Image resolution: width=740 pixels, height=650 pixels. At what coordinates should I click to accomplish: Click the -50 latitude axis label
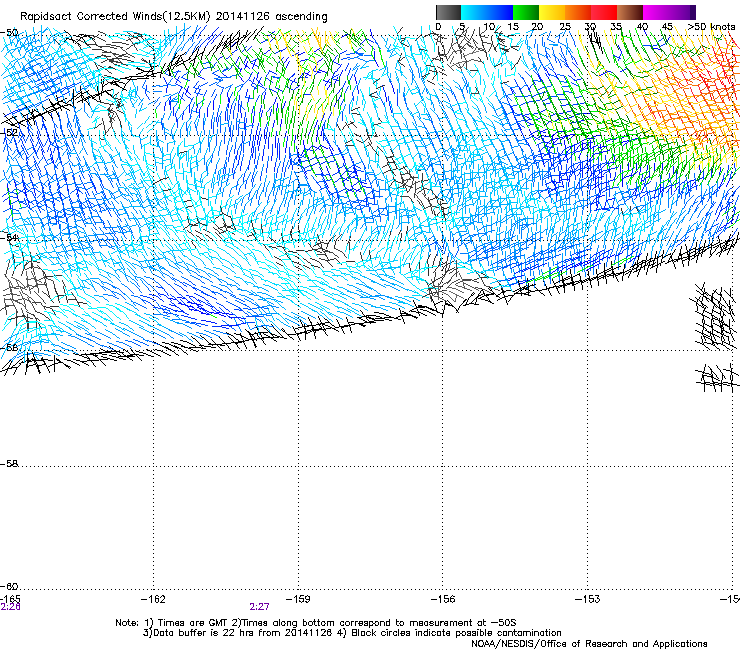click(x=9, y=33)
